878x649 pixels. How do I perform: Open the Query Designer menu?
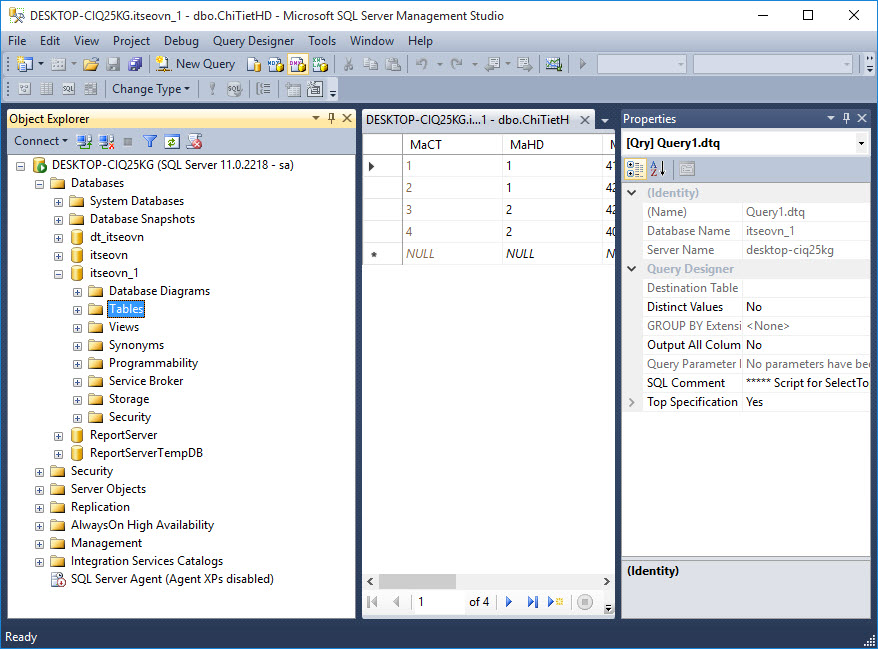click(253, 41)
